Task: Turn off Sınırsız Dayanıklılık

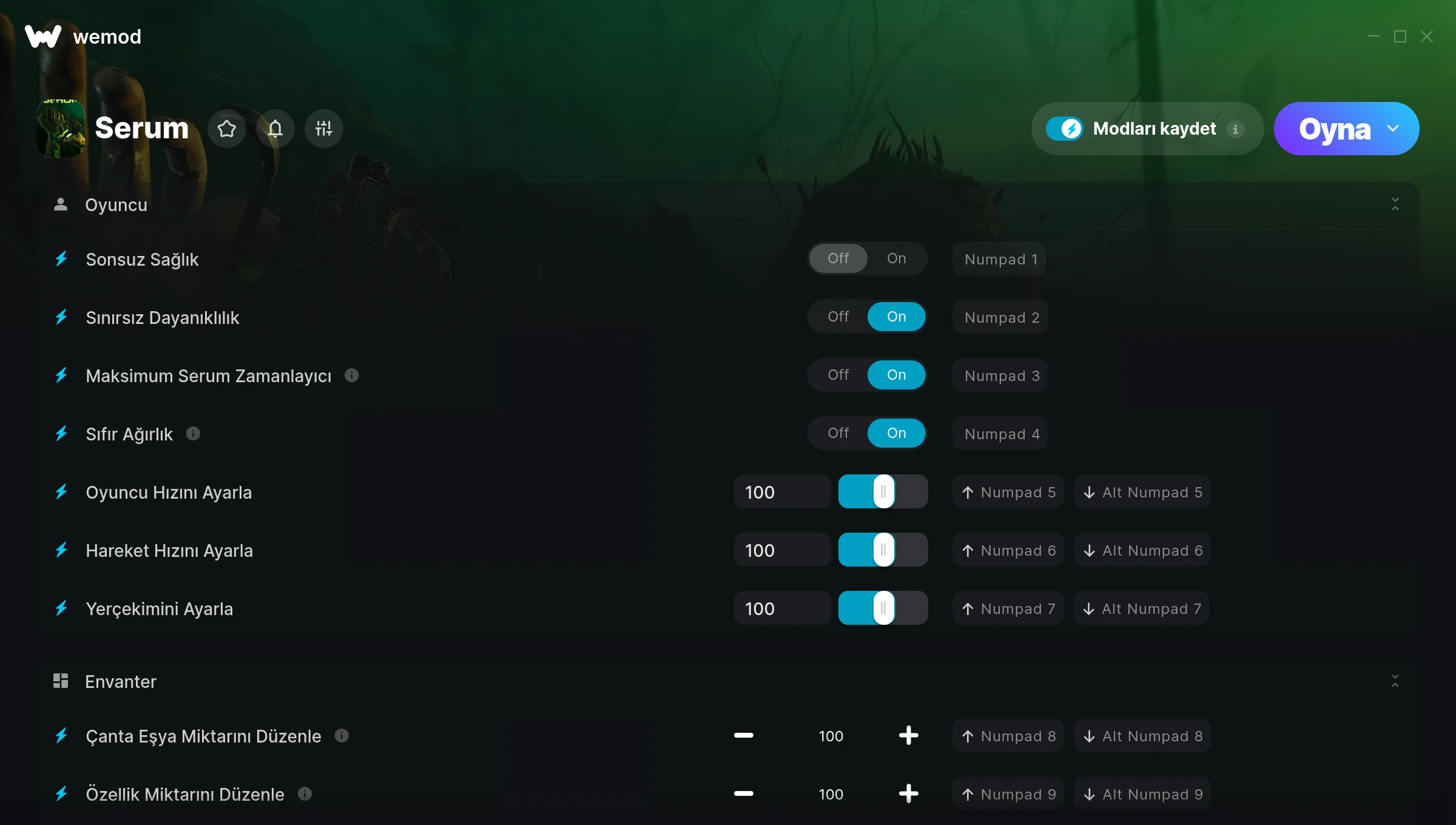Action: point(838,317)
